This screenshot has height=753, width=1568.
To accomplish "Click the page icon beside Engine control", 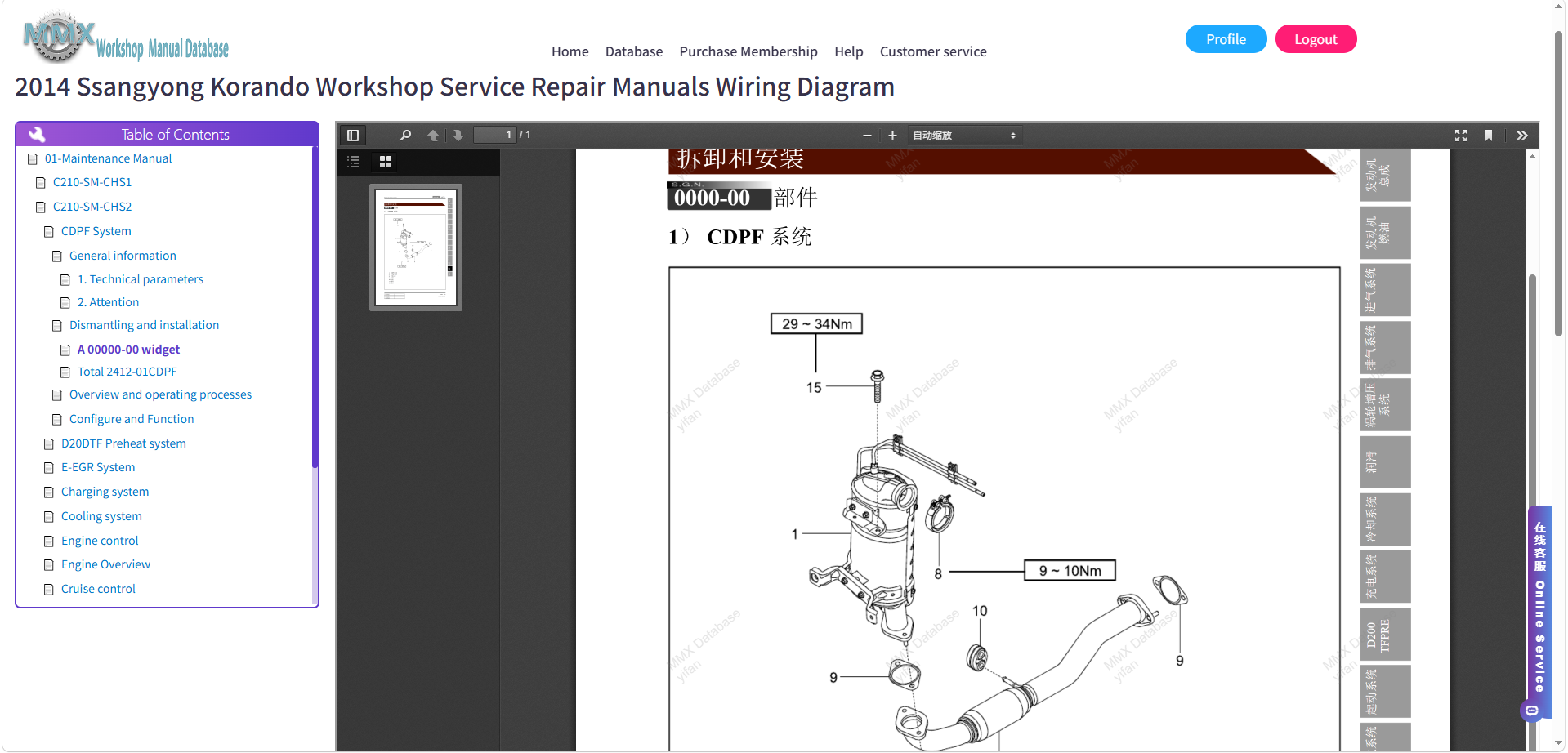I will pos(49,541).
